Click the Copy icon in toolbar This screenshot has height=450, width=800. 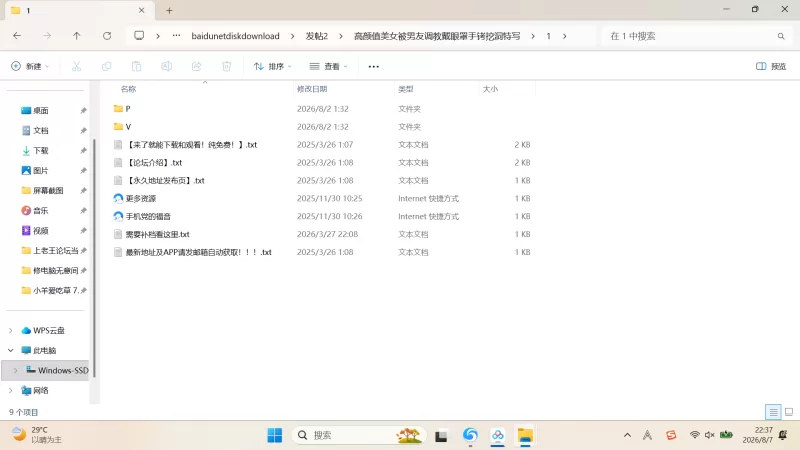106,66
